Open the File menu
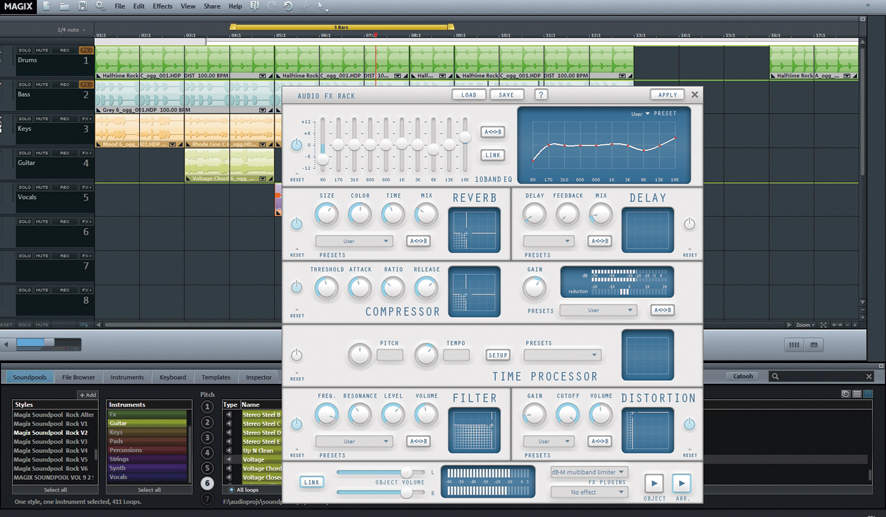The height and width of the screenshot is (517, 886). tap(120, 6)
